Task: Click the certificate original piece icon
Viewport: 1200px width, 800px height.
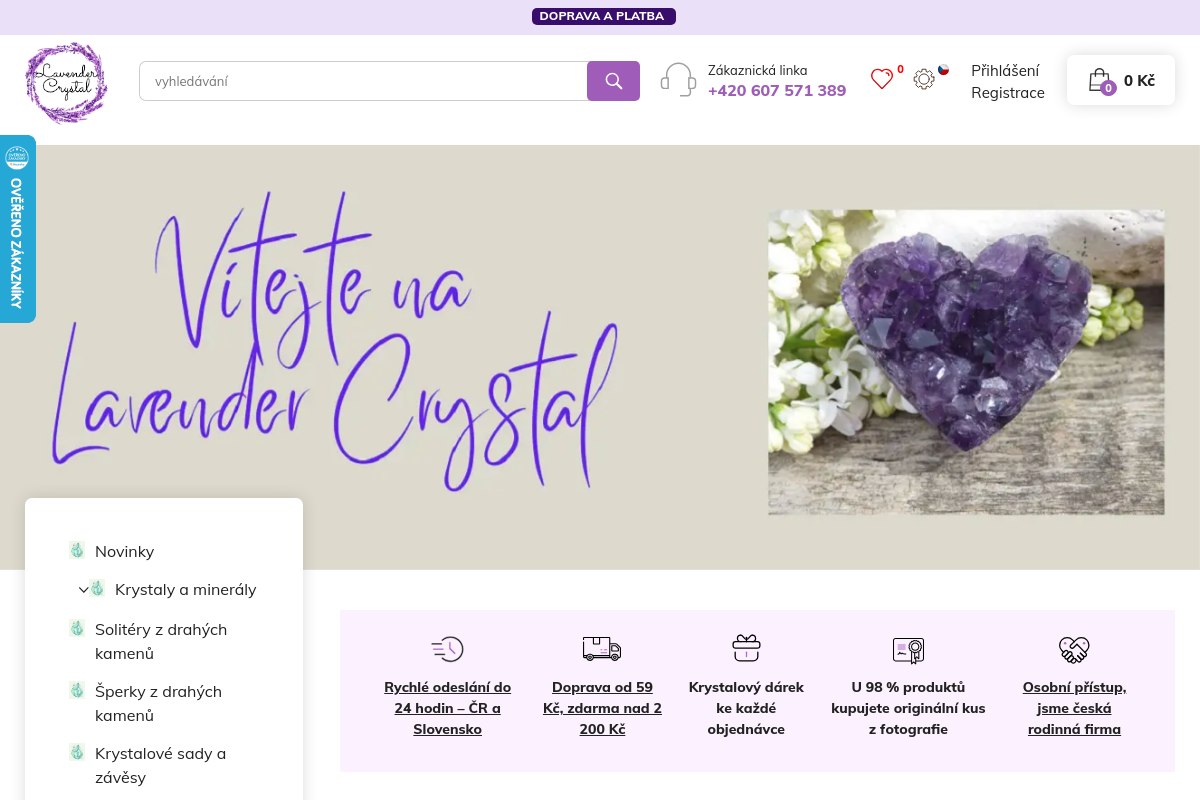Action: click(x=908, y=650)
